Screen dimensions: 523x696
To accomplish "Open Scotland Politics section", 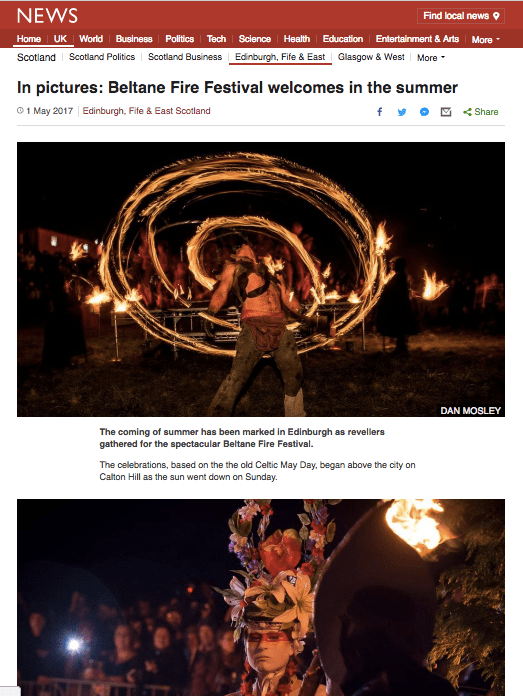I will coord(102,57).
